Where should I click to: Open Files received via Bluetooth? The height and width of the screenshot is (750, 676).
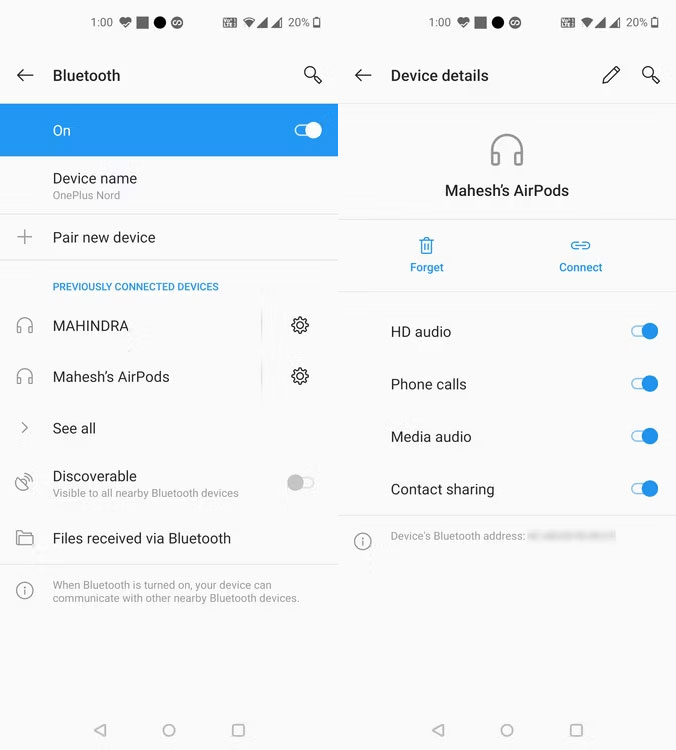click(x=169, y=538)
